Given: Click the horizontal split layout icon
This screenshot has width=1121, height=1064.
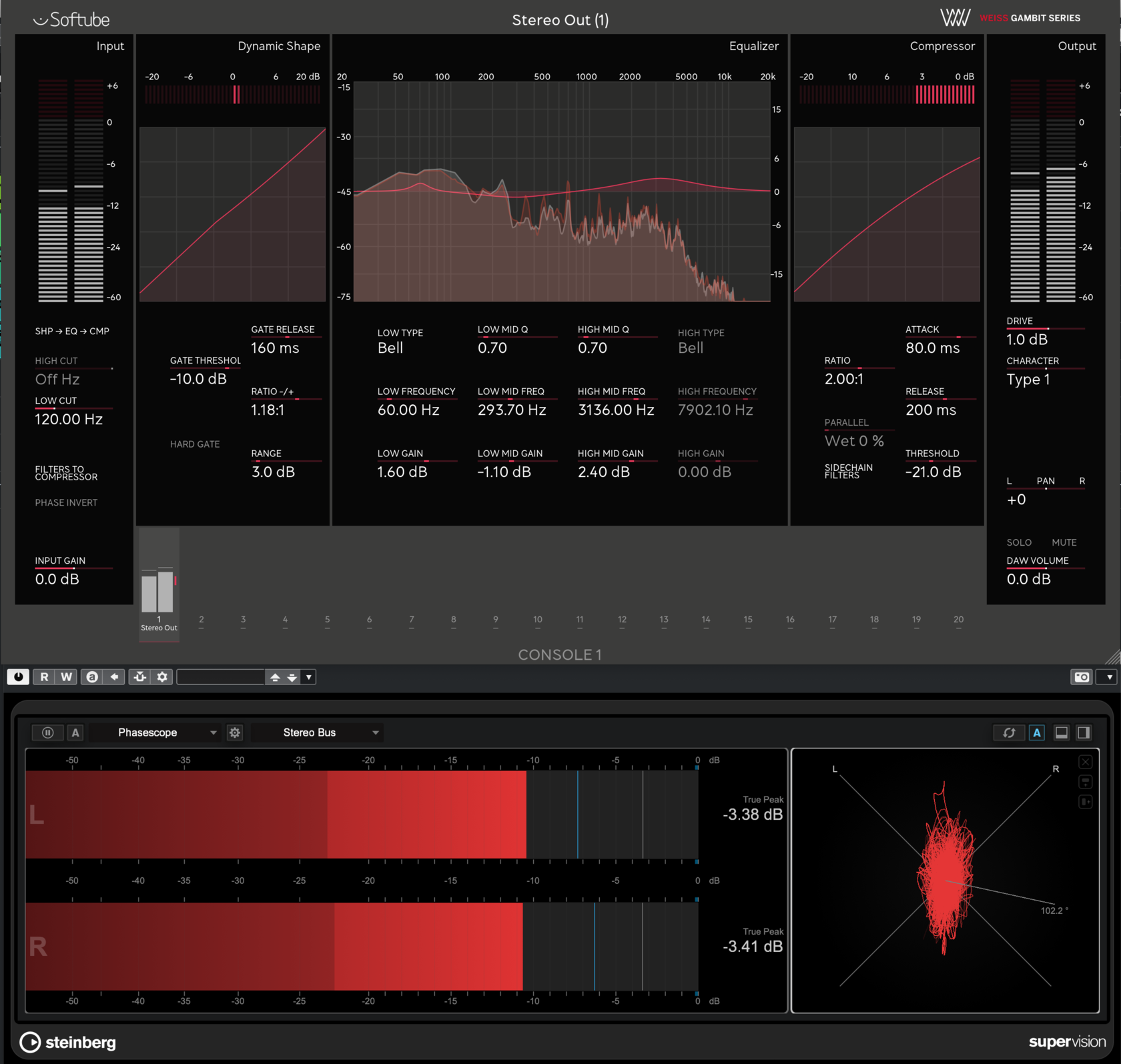Looking at the screenshot, I should click(1062, 732).
